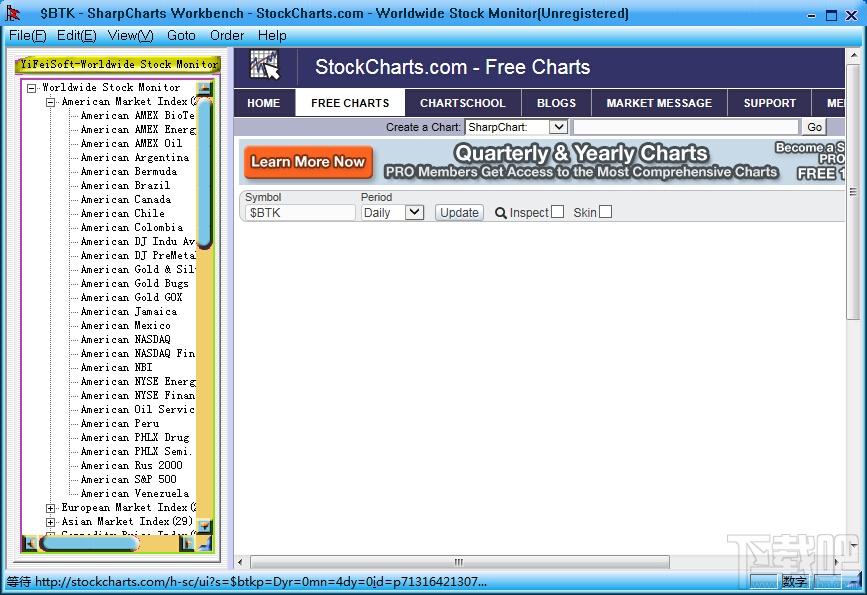Switch to the FREE CHARTS tab

(x=350, y=103)
